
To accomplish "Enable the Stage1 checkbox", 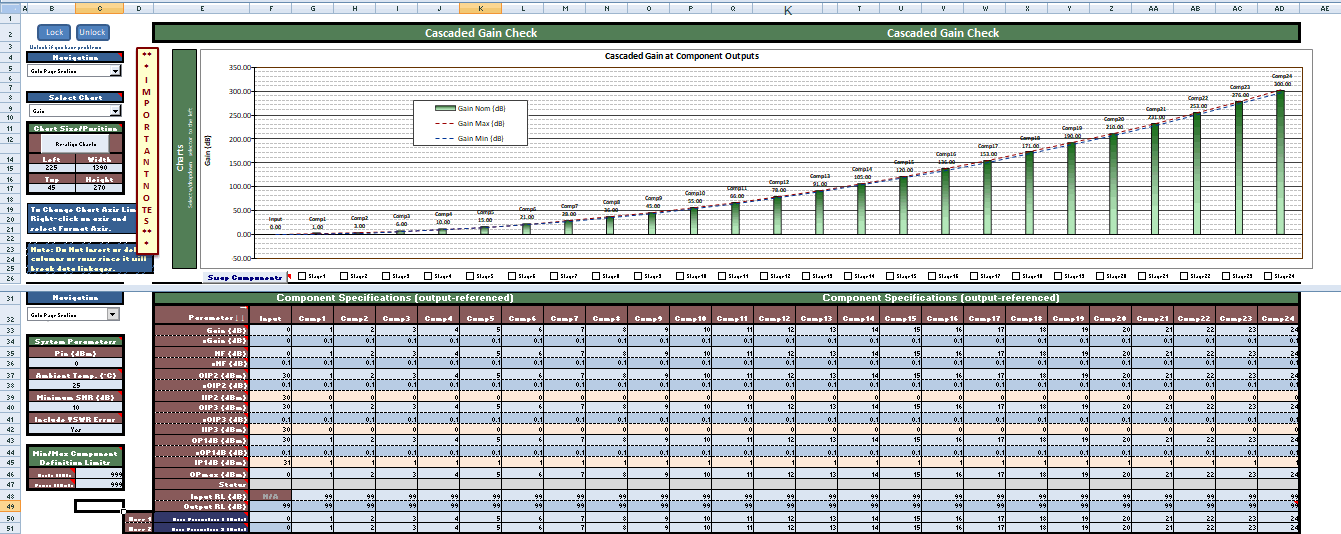I will coord(303,276).
